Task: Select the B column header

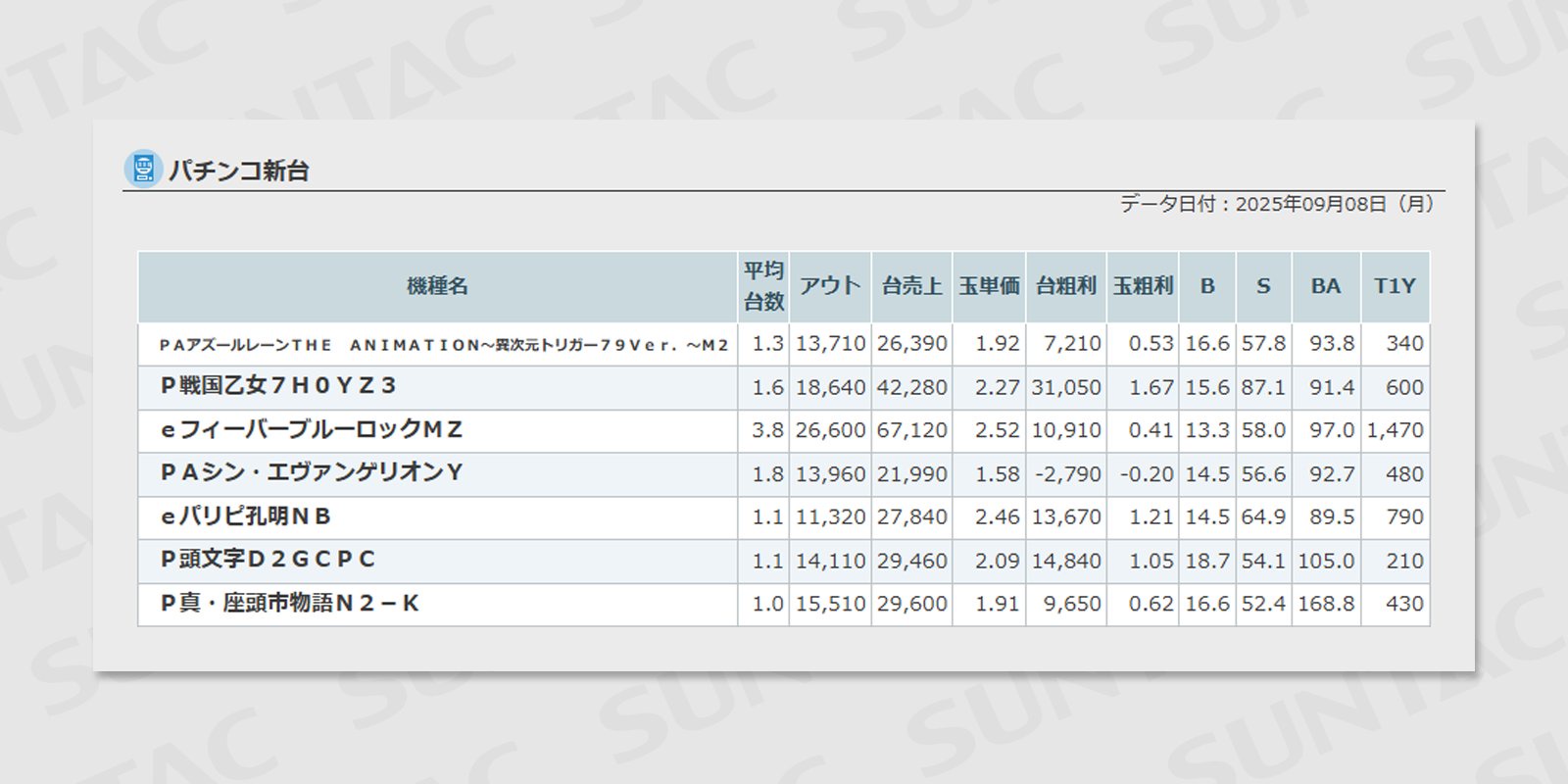Action: coord(1207,286)
